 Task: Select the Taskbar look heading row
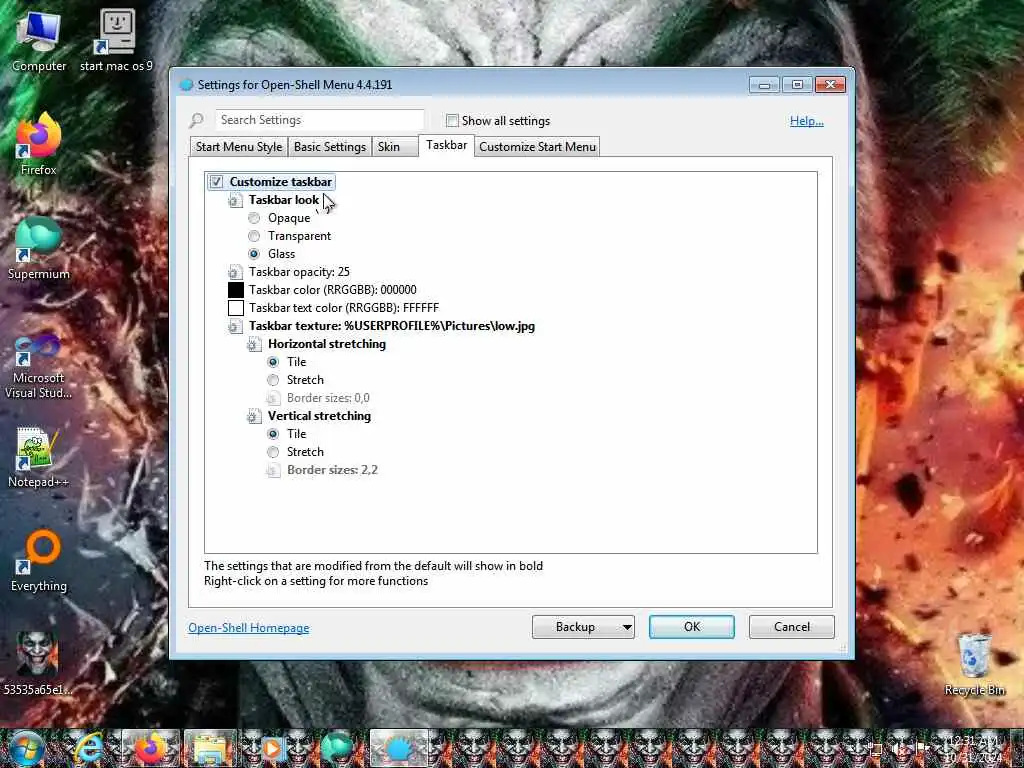click(x=283, y=200)
